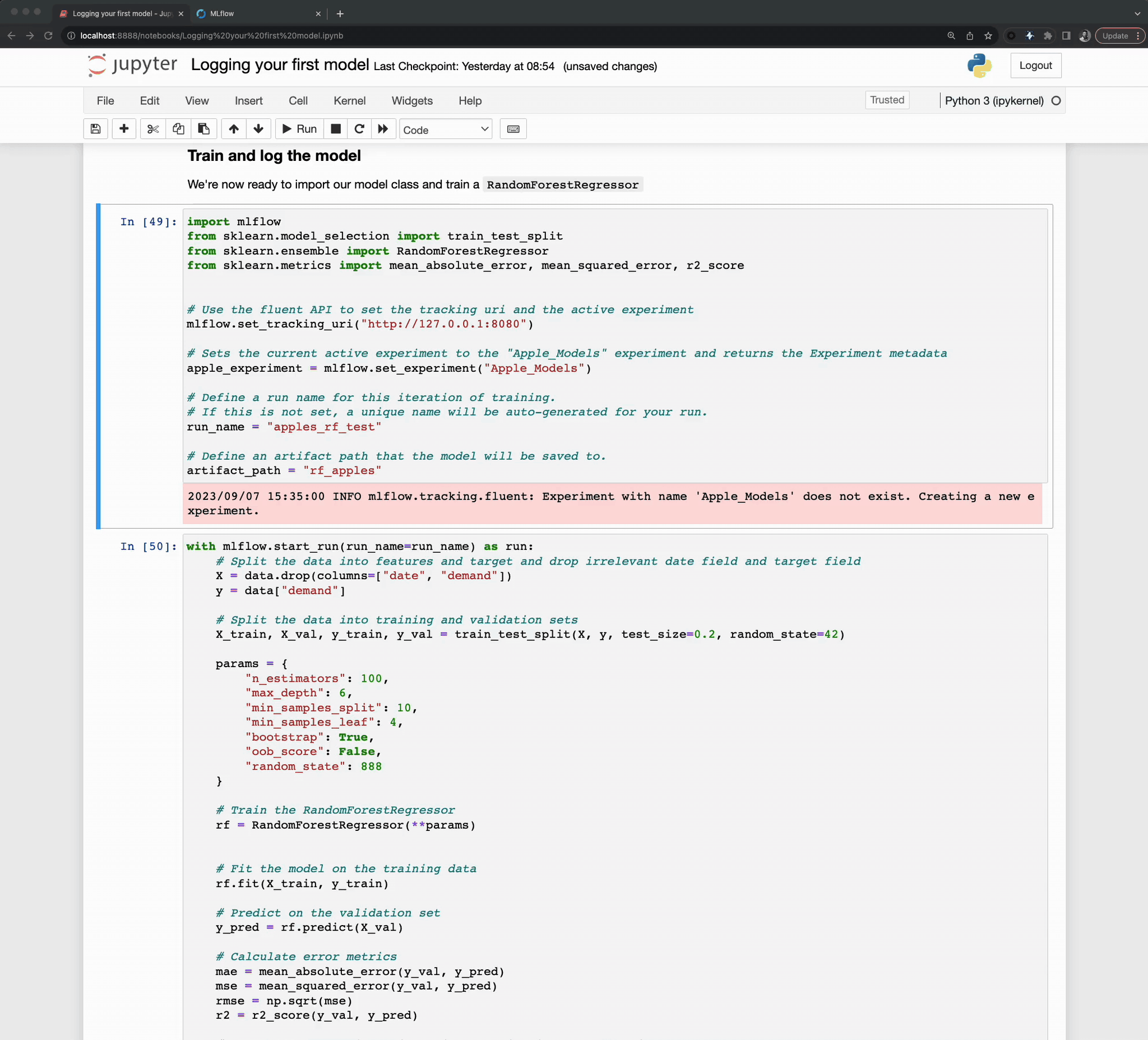This screenshot has width=1148, height=1040.
Task: Click the Logout button
Action: pyautogui.click(x=1035, y=65)
